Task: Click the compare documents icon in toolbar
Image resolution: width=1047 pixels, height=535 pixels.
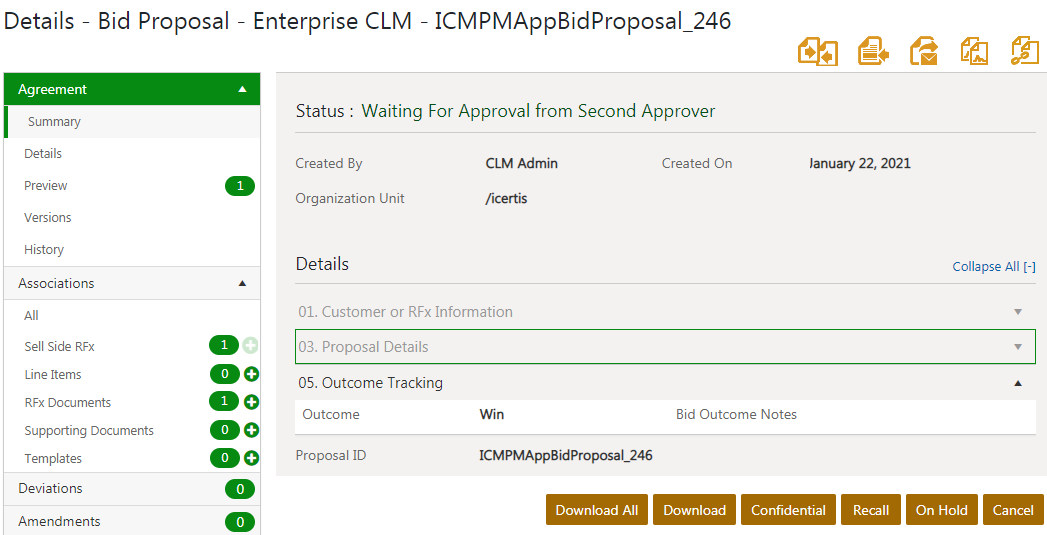Action: [817, 51]
